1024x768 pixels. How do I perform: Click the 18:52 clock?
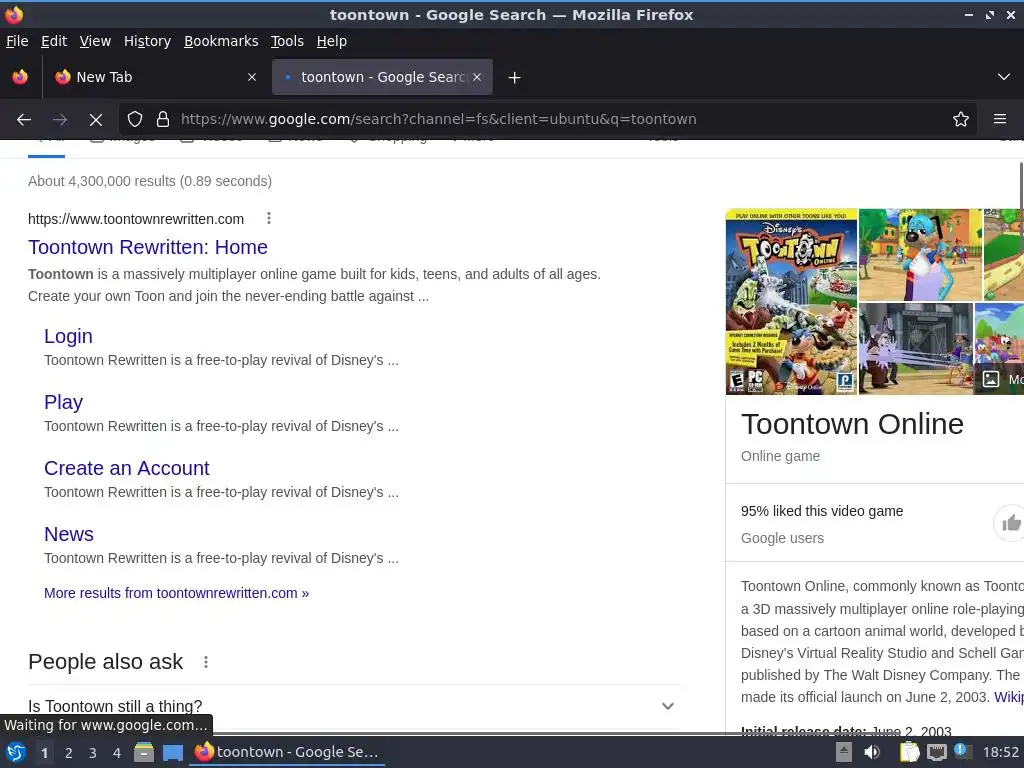tap(1000, 752)
